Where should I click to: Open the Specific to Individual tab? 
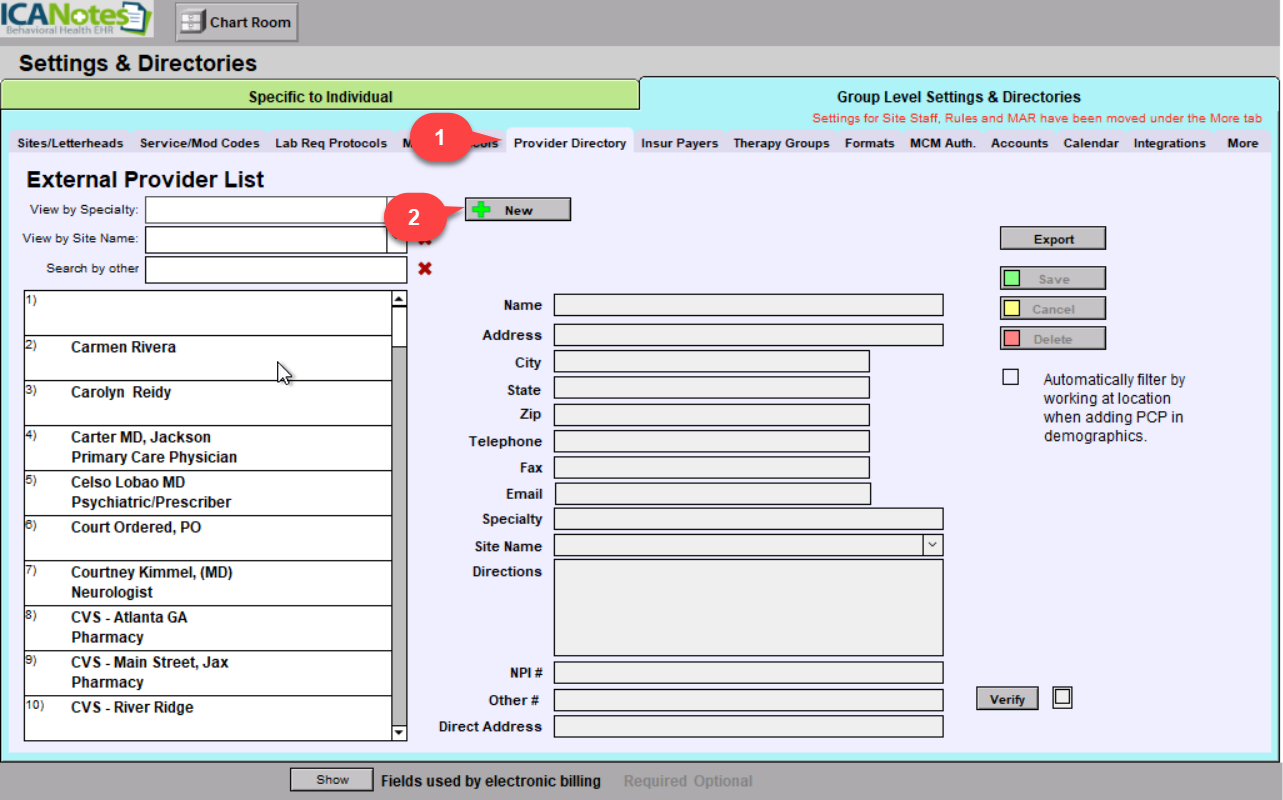click(320, 97)
